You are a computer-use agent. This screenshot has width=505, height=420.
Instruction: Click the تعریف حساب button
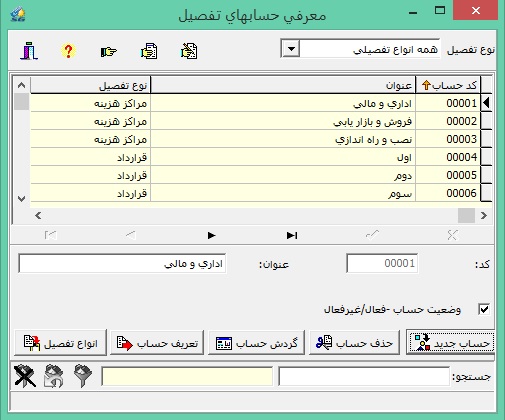tap(157, 343)
